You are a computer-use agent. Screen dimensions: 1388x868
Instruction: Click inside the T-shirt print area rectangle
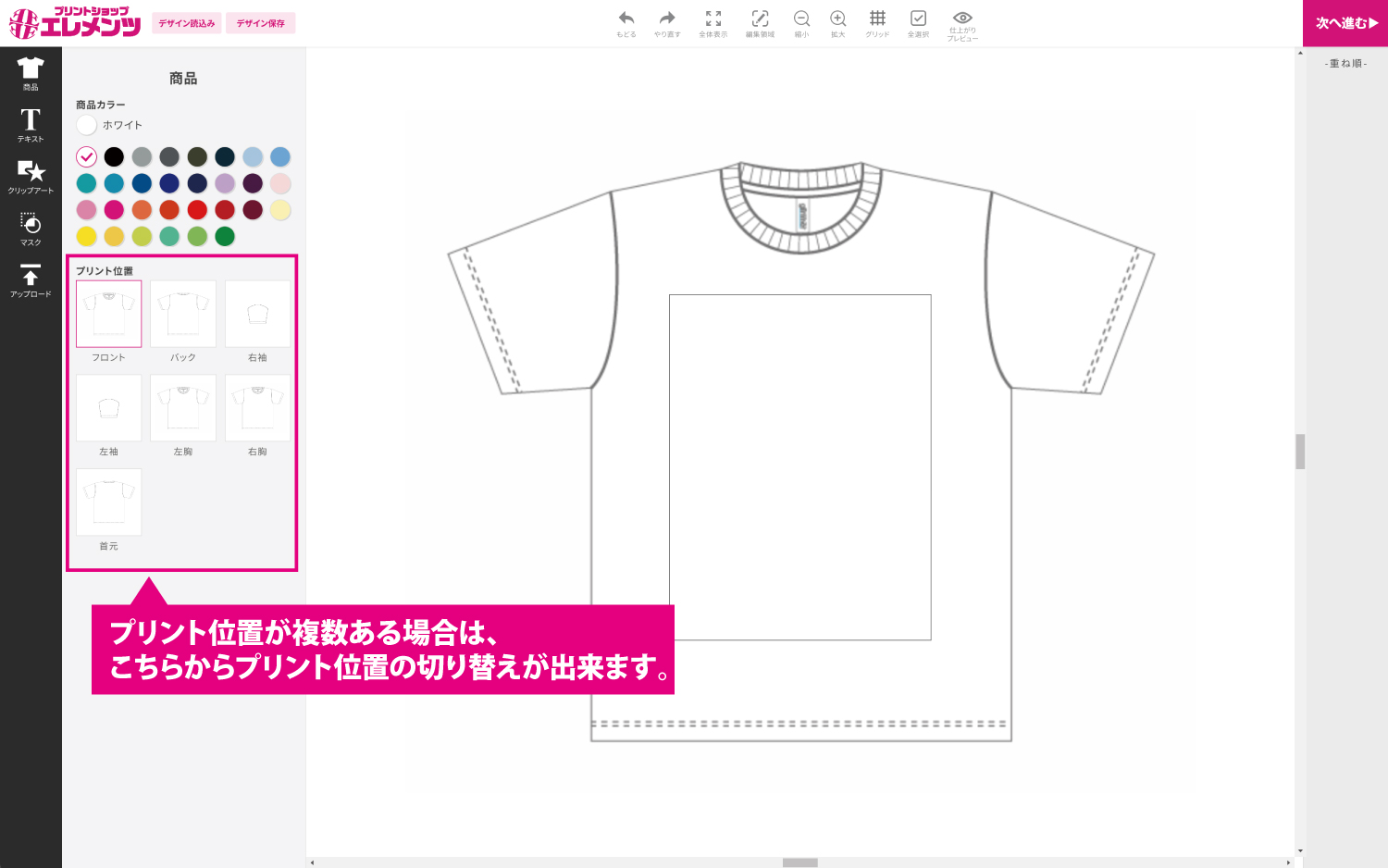tap(800, 467)
